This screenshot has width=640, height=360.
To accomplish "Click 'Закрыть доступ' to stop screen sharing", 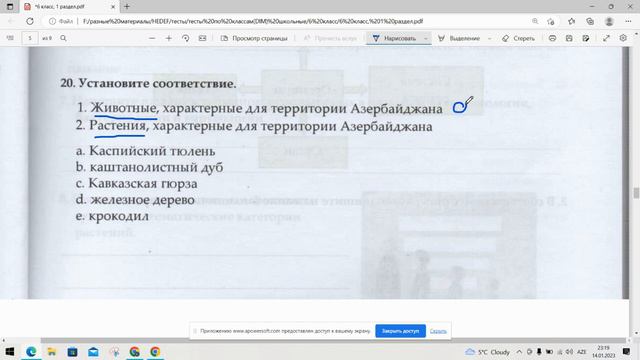I will (x=400, y=331).
